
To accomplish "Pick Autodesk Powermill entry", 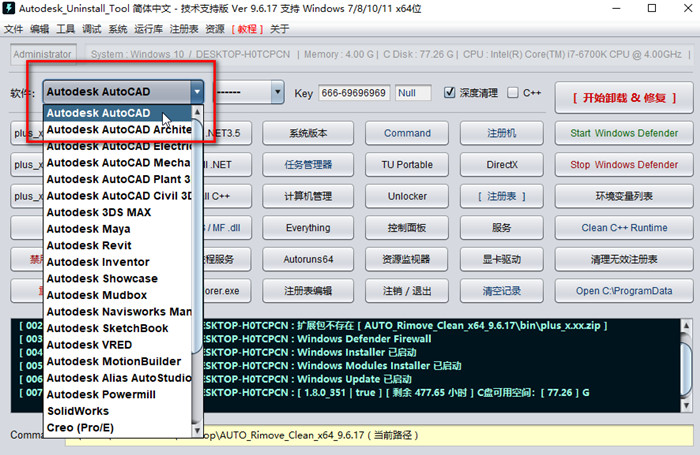I will [118, 394].
